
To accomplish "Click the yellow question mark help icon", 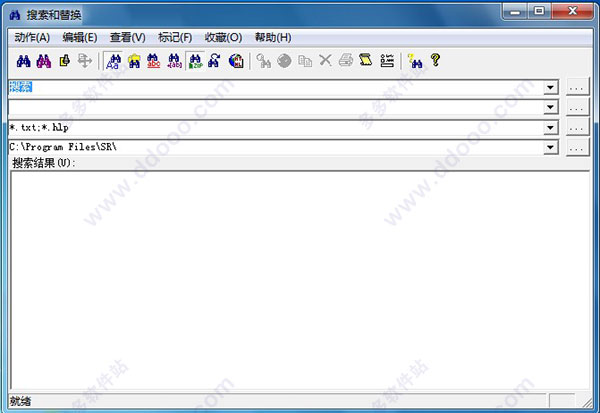I will [x=435, y=60].
